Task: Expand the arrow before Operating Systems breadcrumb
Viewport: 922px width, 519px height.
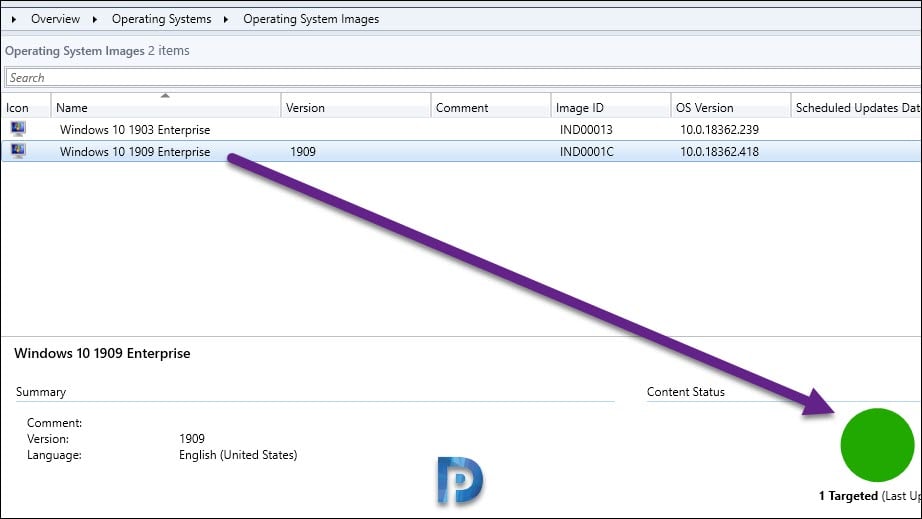Action: coord(95,19)
